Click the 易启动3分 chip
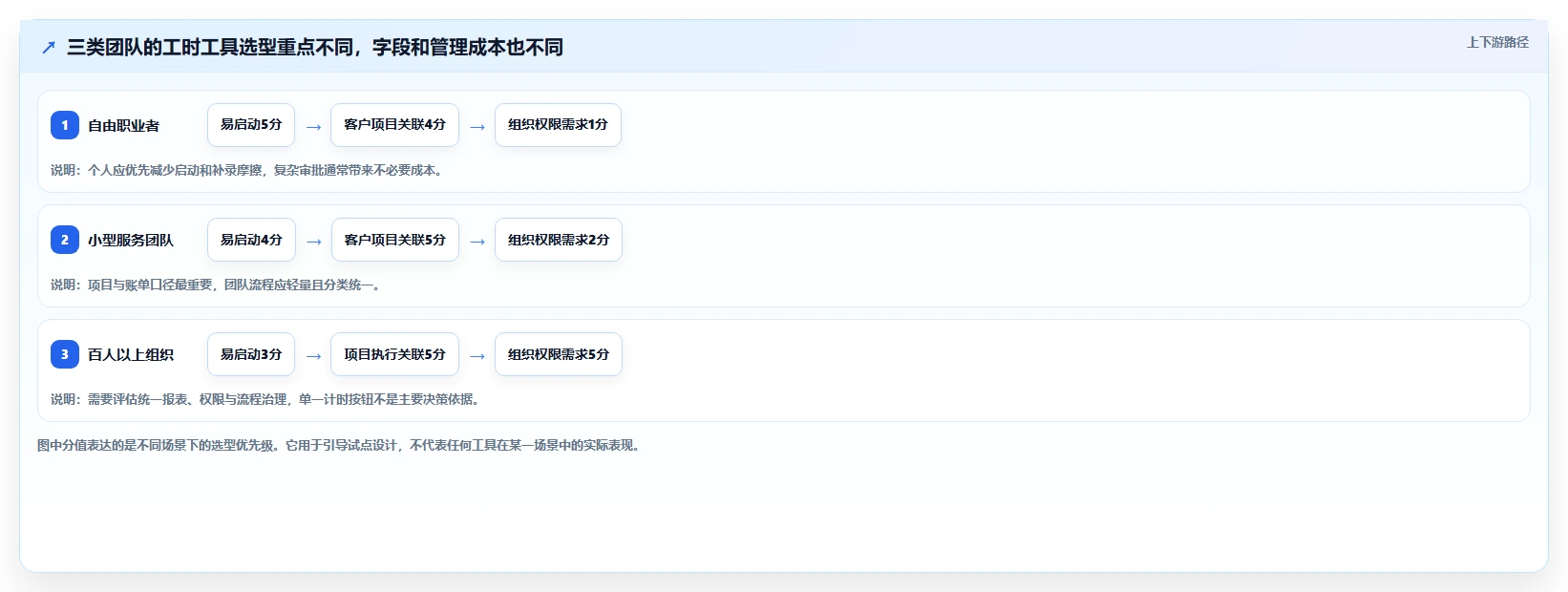Image resolution: width=1568 pixels, height=592 pixels. 251,354
